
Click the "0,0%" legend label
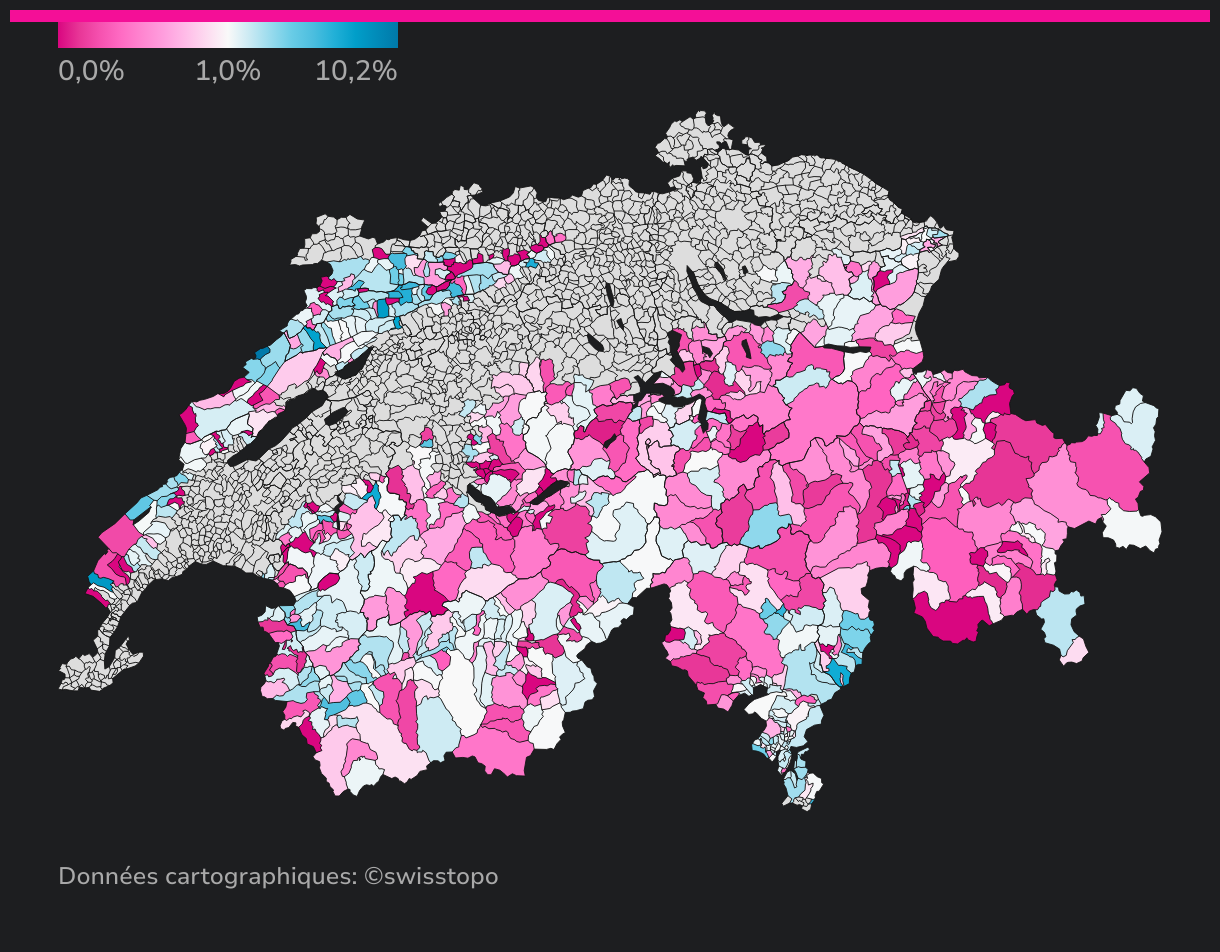pos(91,72)
